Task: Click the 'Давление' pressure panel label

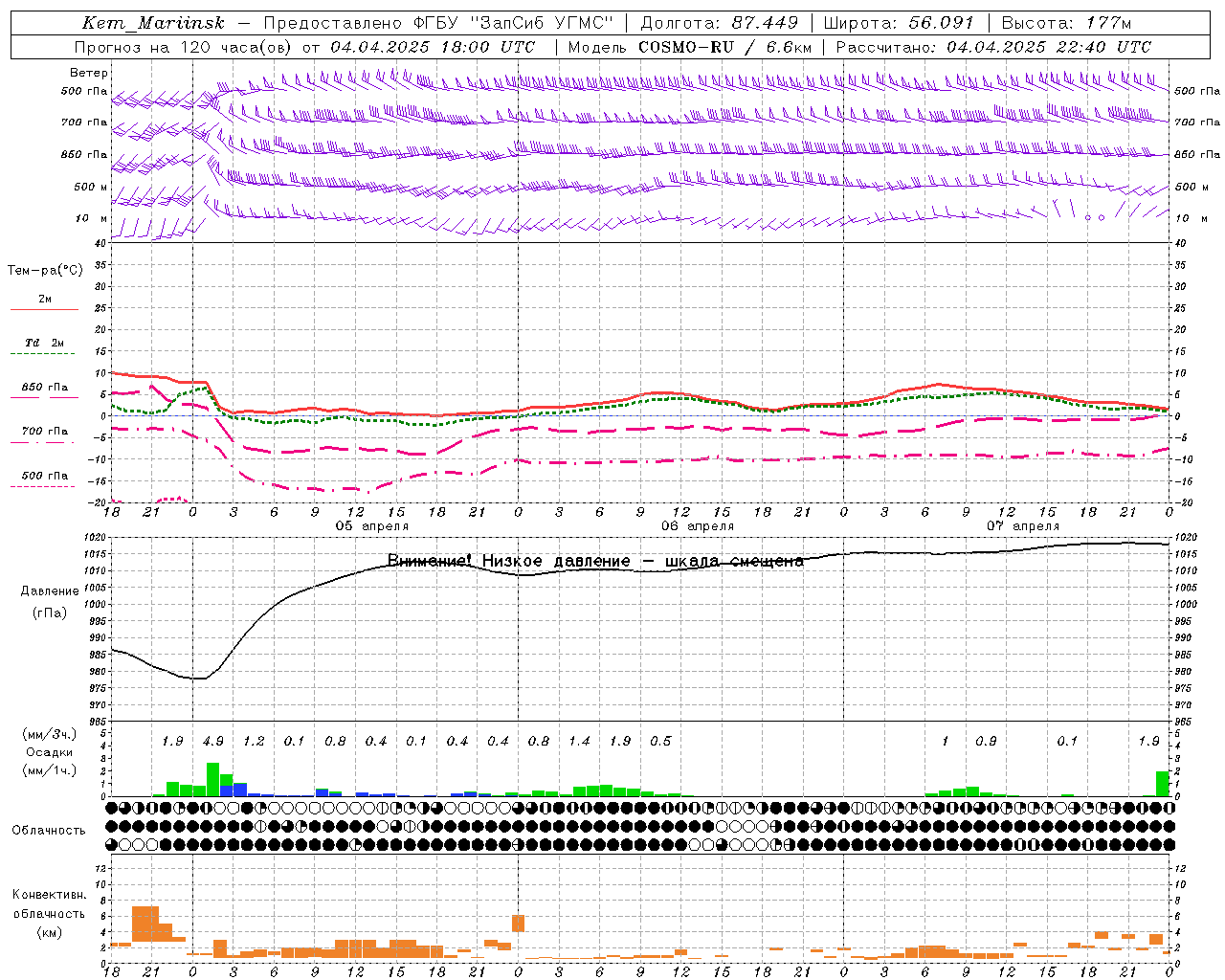Action: [x=50, y=590]
